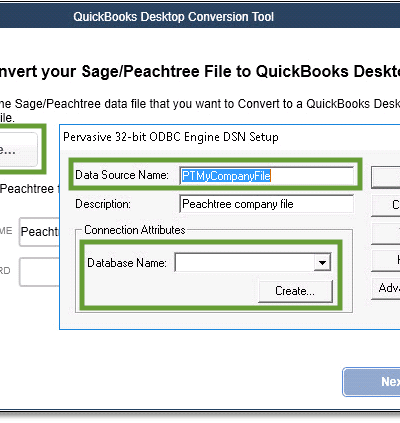Click the Database Name label
400x423 pixels.
coord(127,263)
